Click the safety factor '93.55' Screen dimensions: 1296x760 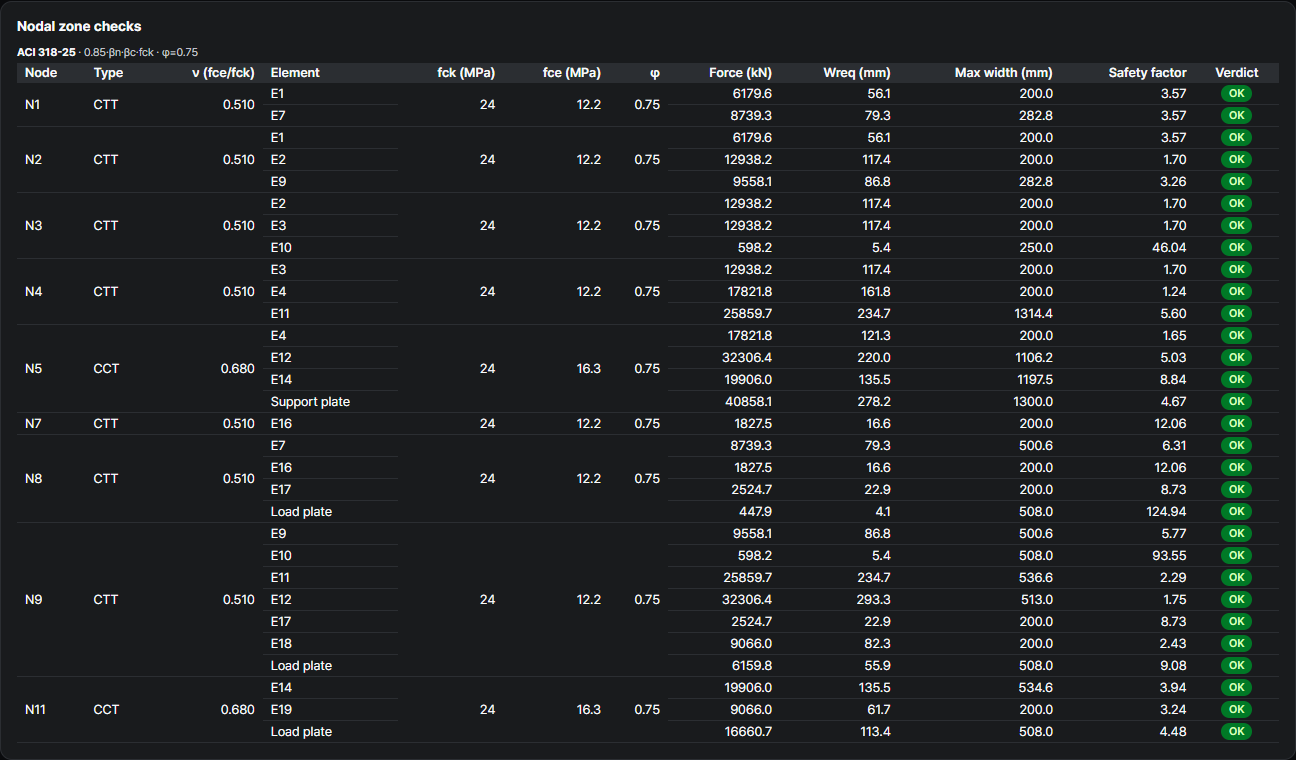(x=1170, y=555)
